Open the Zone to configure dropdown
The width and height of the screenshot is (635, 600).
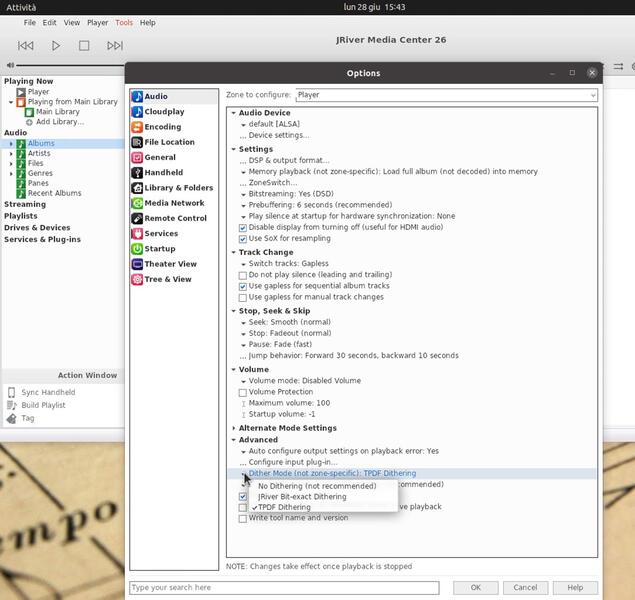(x=446, y=95)
